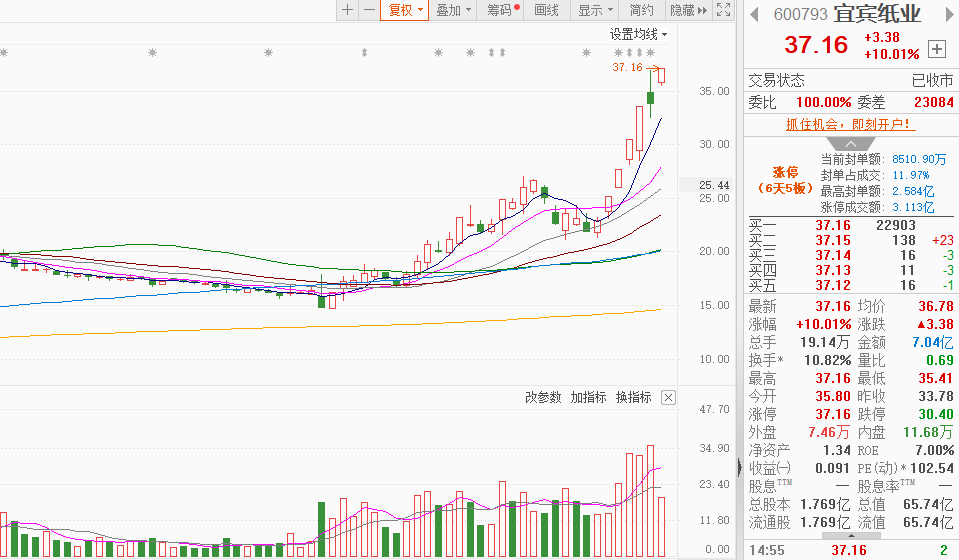Go to previous stock arrow
This screenshot has width=959, height=560.
tap(754, 14)
